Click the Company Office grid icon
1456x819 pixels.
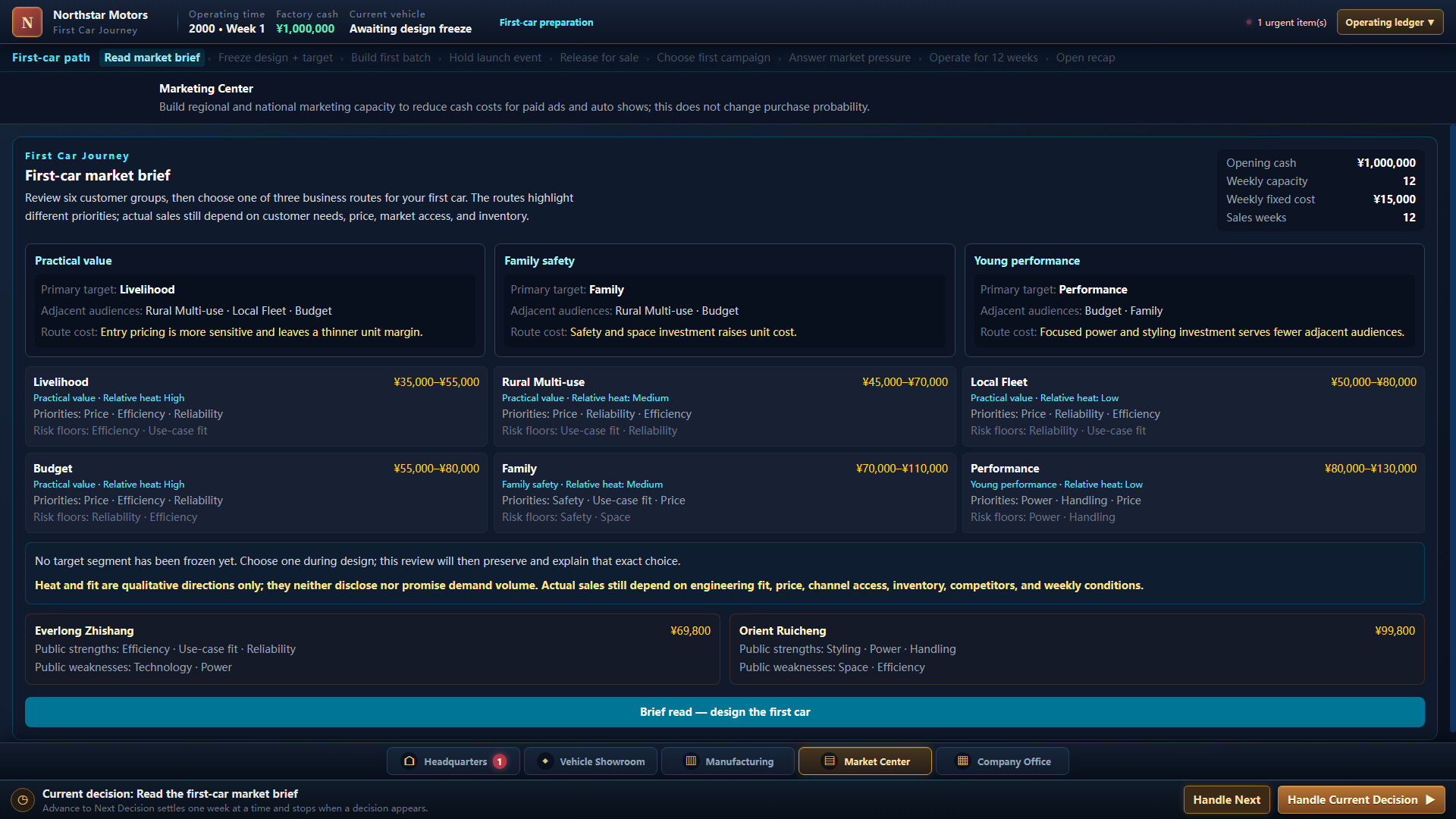tap(963, 761)
